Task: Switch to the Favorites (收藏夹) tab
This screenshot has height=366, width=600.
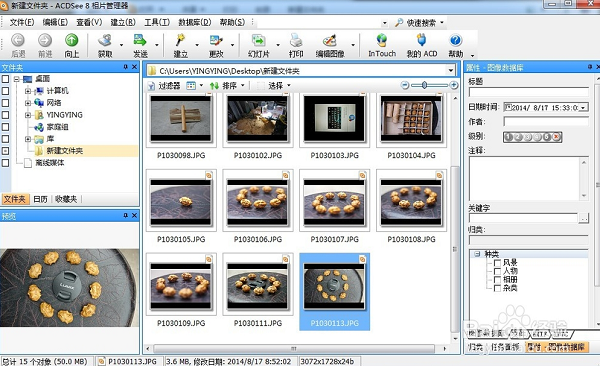Action: (66, 199)
